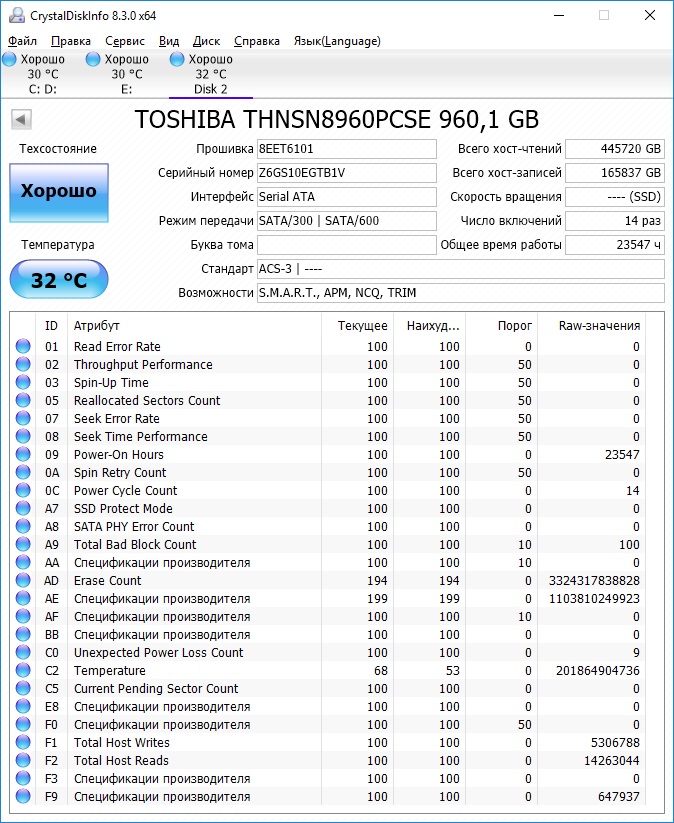Select the Disk 2 tab
The height and width of the screenshot is (823, 674).
coord(210,74)
